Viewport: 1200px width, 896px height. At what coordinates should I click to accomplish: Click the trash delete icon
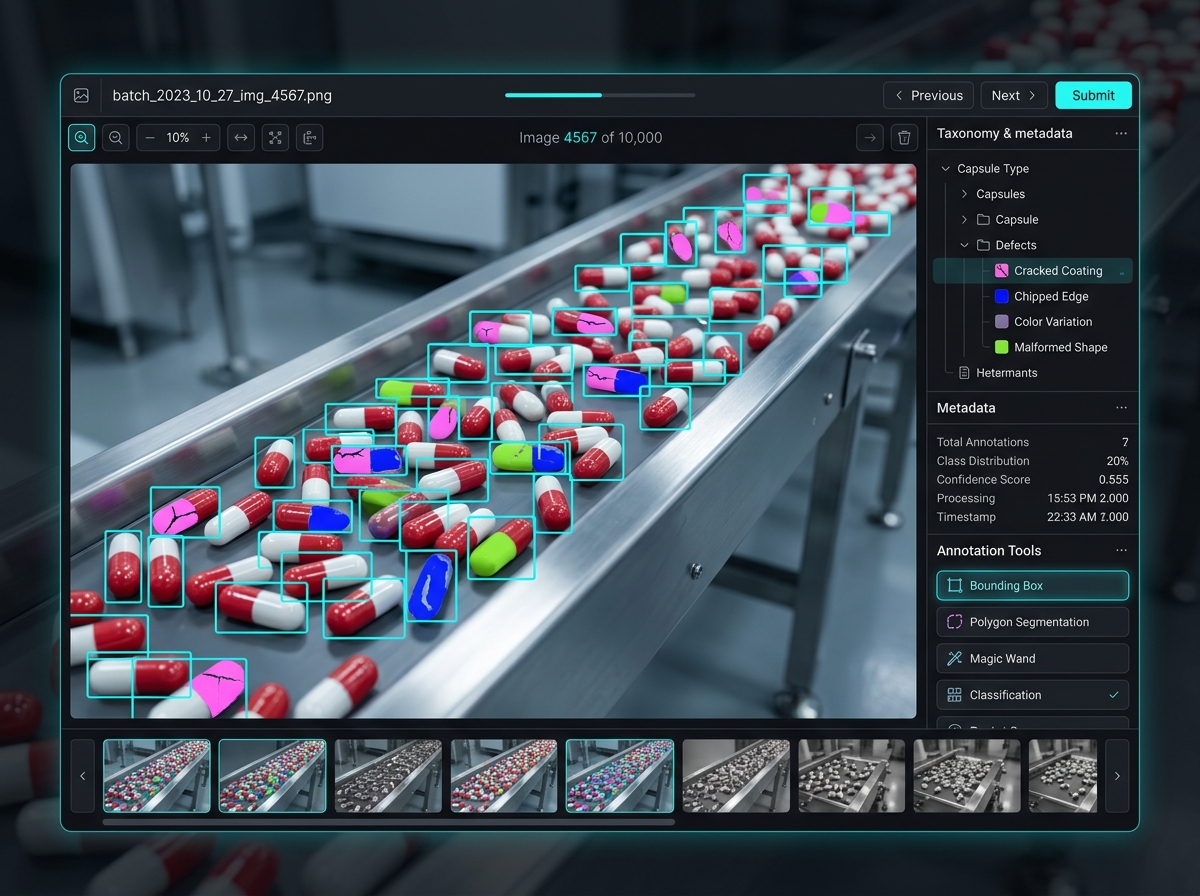tap(904, 138)
